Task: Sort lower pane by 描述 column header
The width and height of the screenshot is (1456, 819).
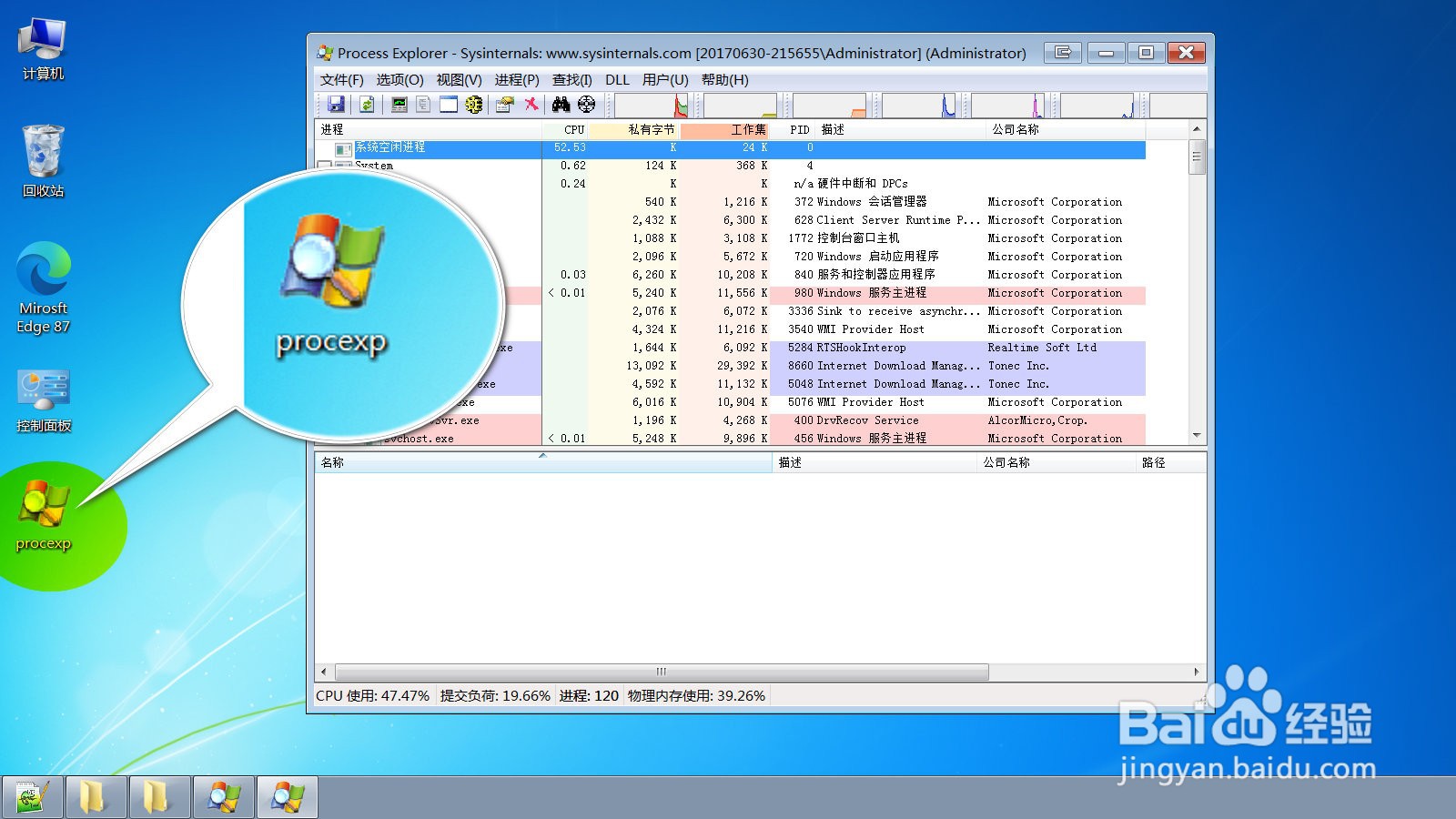Action: (875, 462)
